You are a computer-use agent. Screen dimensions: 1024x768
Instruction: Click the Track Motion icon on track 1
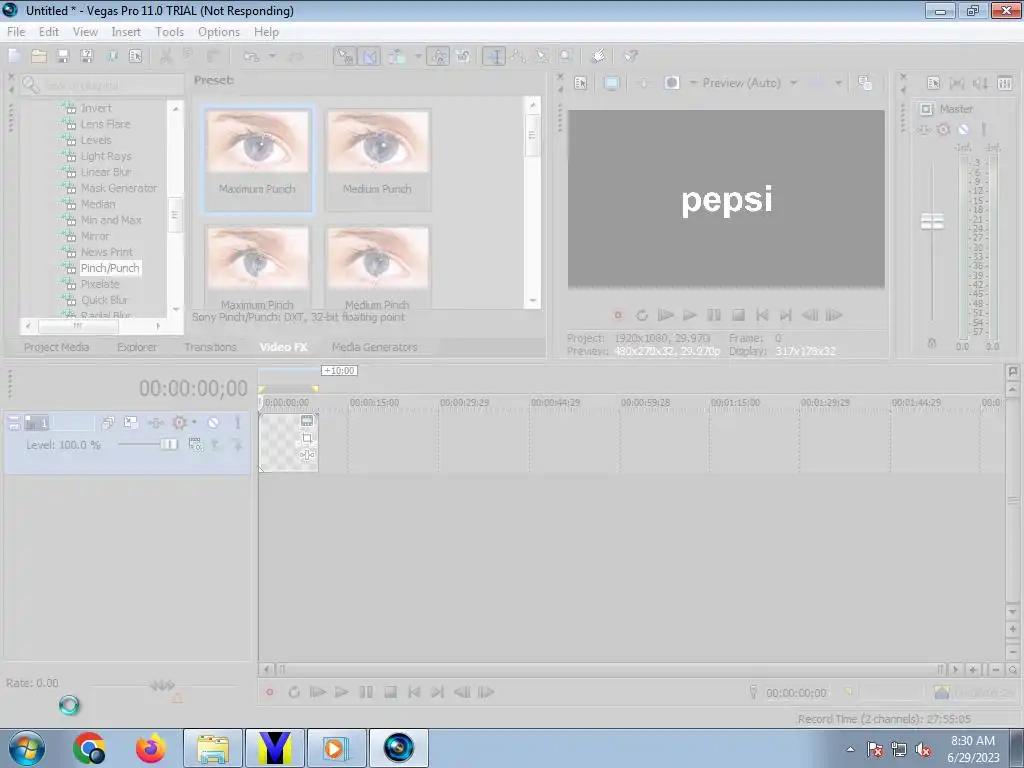coord(131,423)
